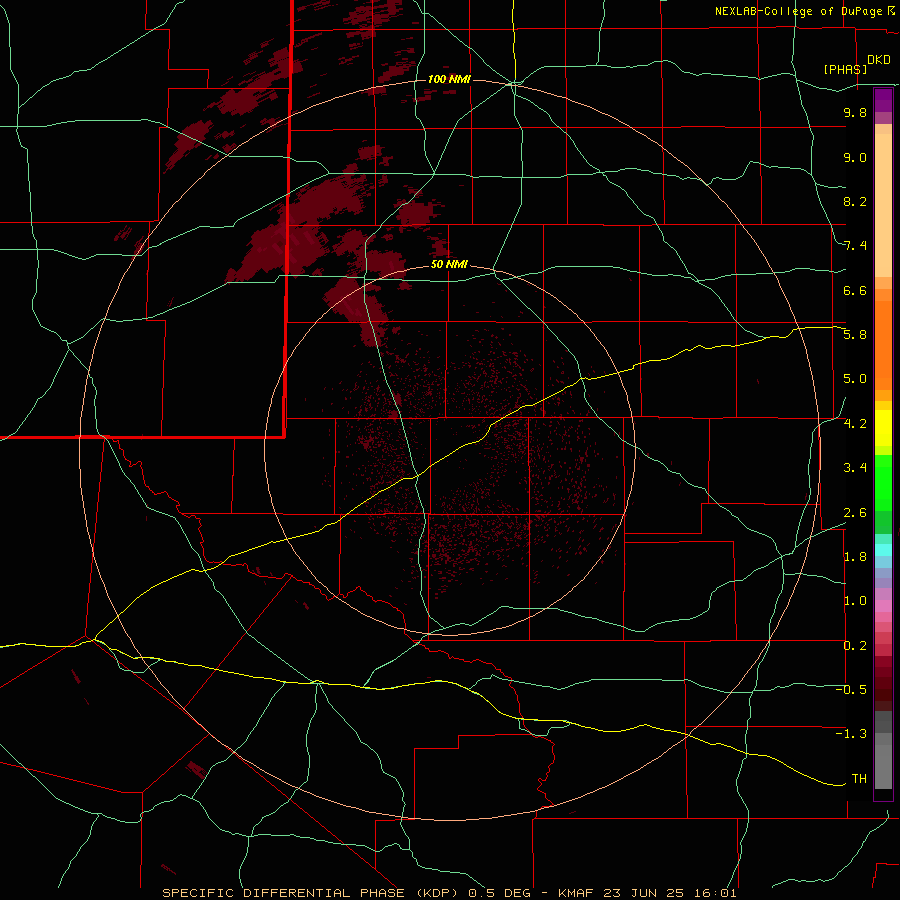This screenshot has height=900, width=900.
Task: Click the 9.8 value on color scale
Action: pyautogui.click(x=855, y=112)
